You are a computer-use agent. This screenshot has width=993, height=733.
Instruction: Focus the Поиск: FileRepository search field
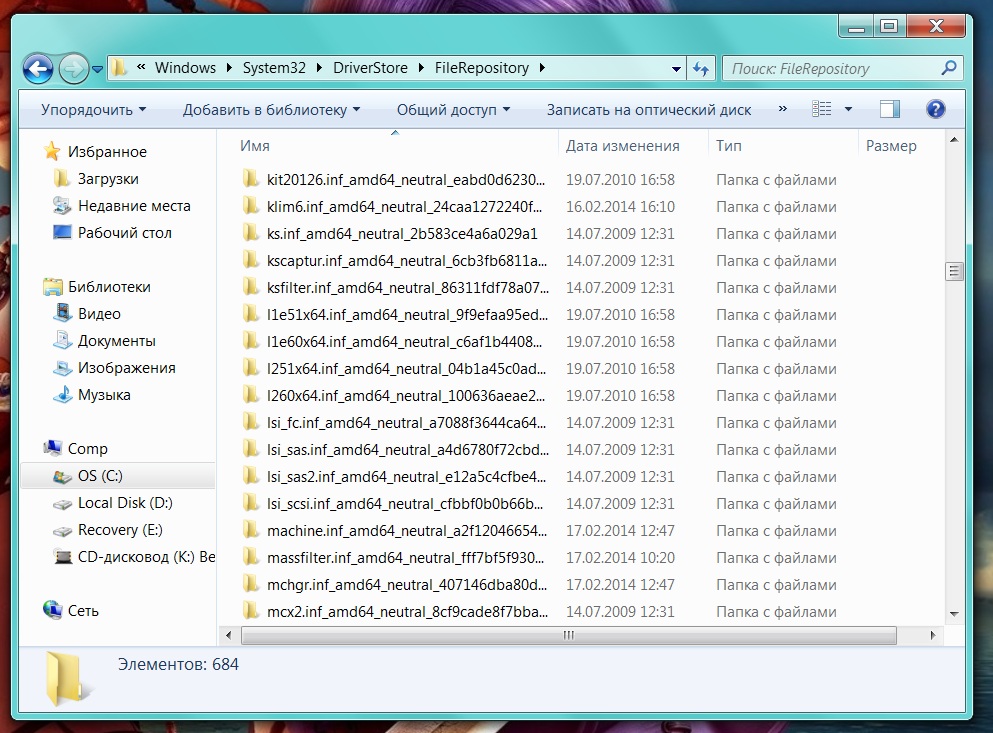[843, 68]
